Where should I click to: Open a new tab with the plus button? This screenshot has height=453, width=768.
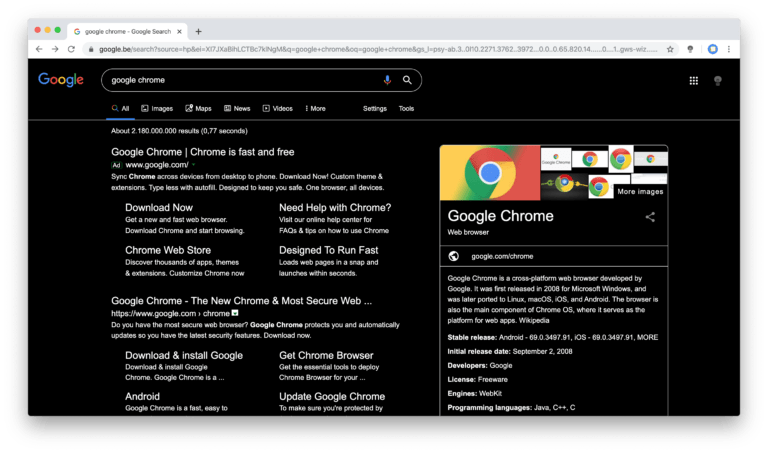click(x=198, y=31)
